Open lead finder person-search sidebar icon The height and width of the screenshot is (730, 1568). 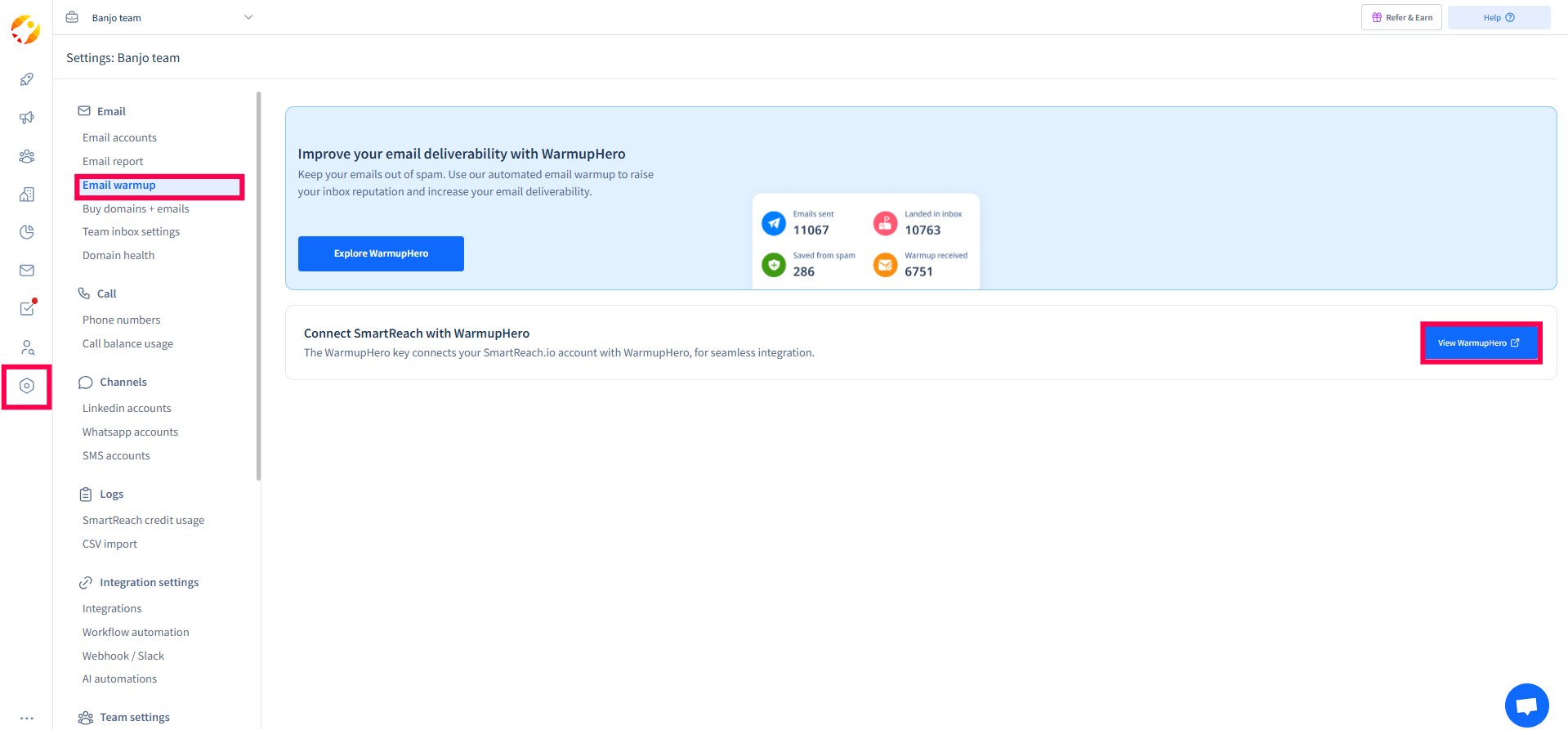[27, 347]
